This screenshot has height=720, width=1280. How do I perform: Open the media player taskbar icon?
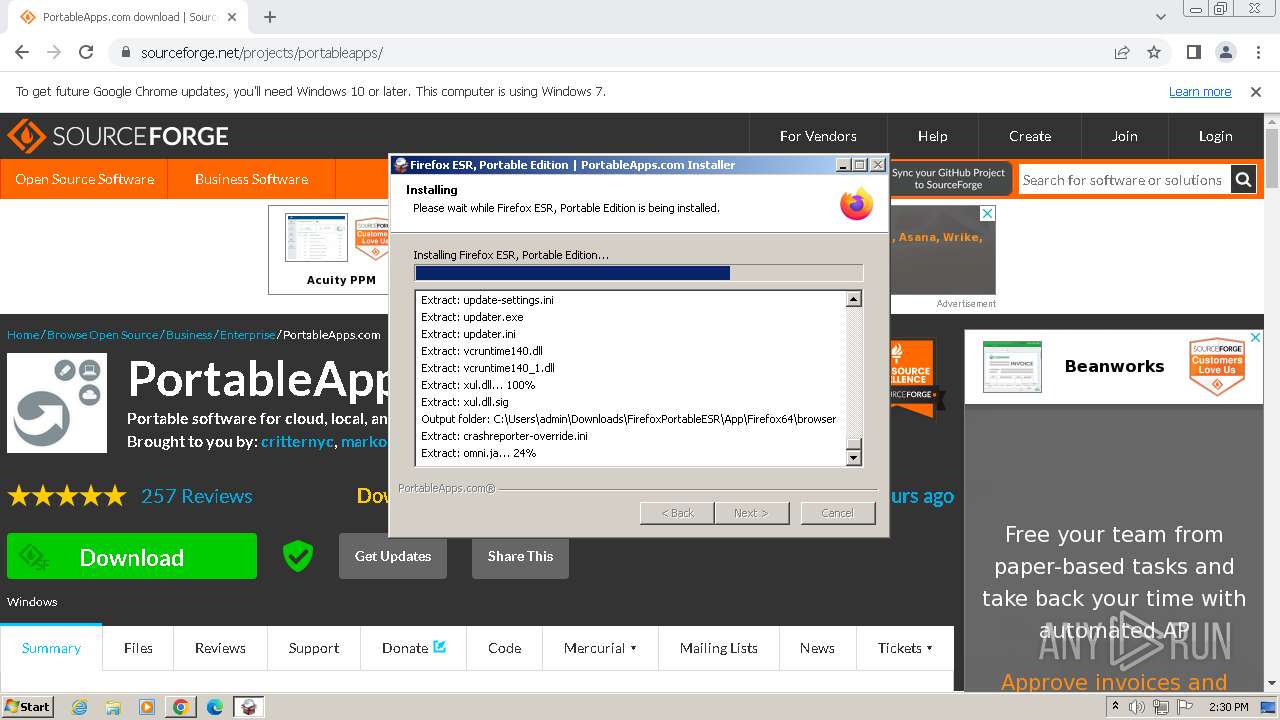(x=147, y=707)
